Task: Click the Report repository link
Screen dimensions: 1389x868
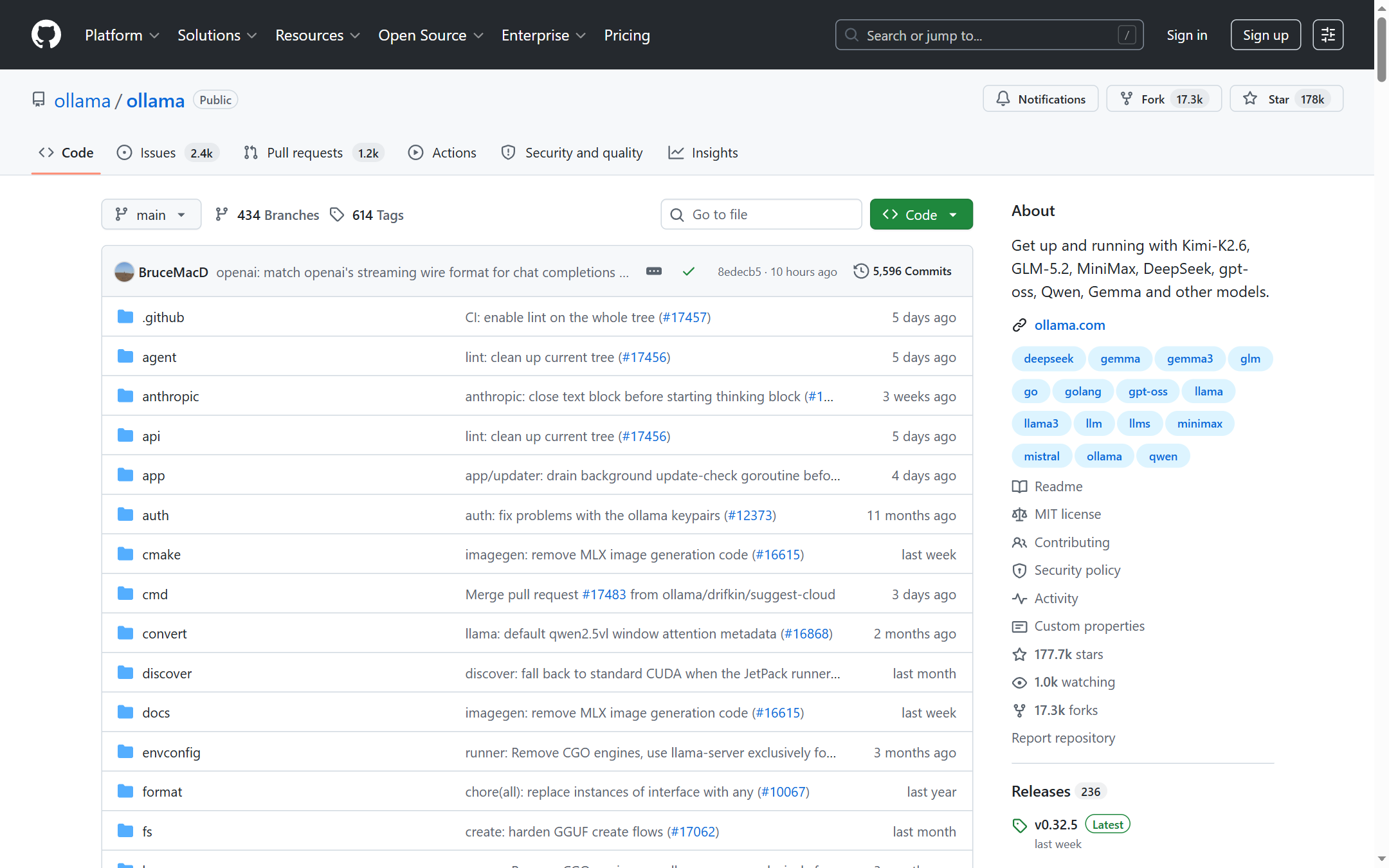Action: point(1064,738)
